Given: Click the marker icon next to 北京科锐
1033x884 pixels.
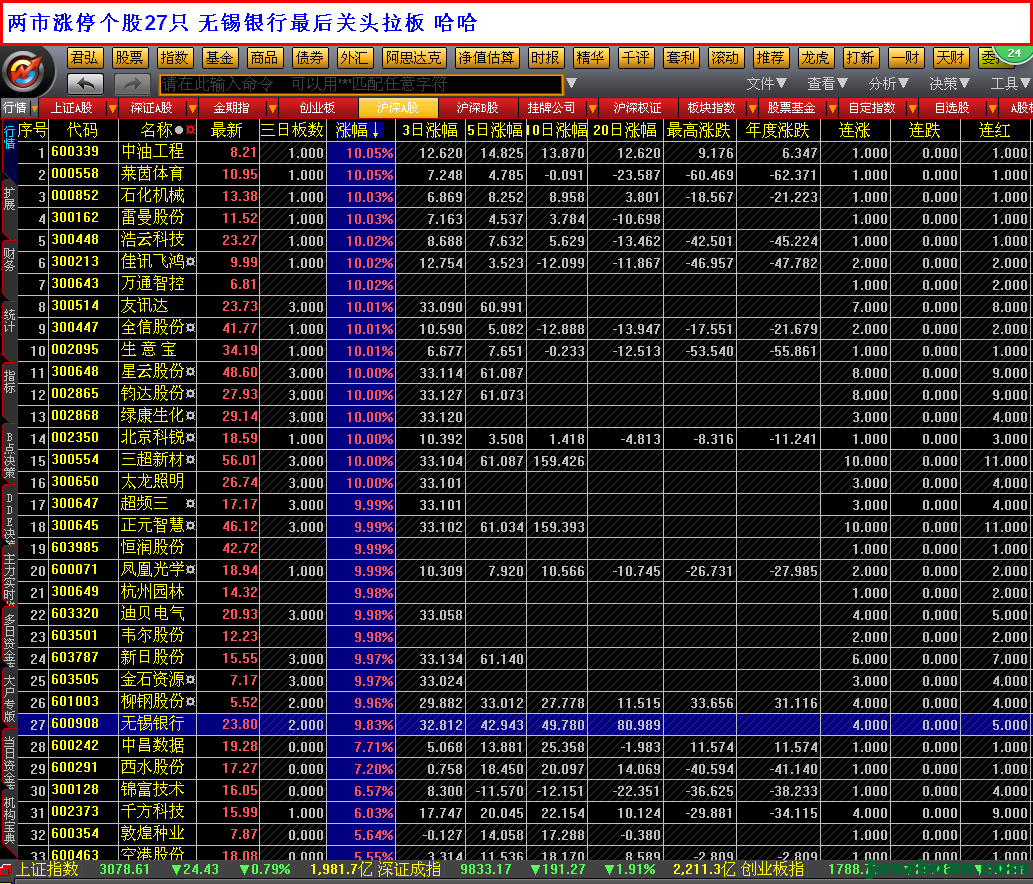Looking at the screenshot, I should (x=190, y=437).
